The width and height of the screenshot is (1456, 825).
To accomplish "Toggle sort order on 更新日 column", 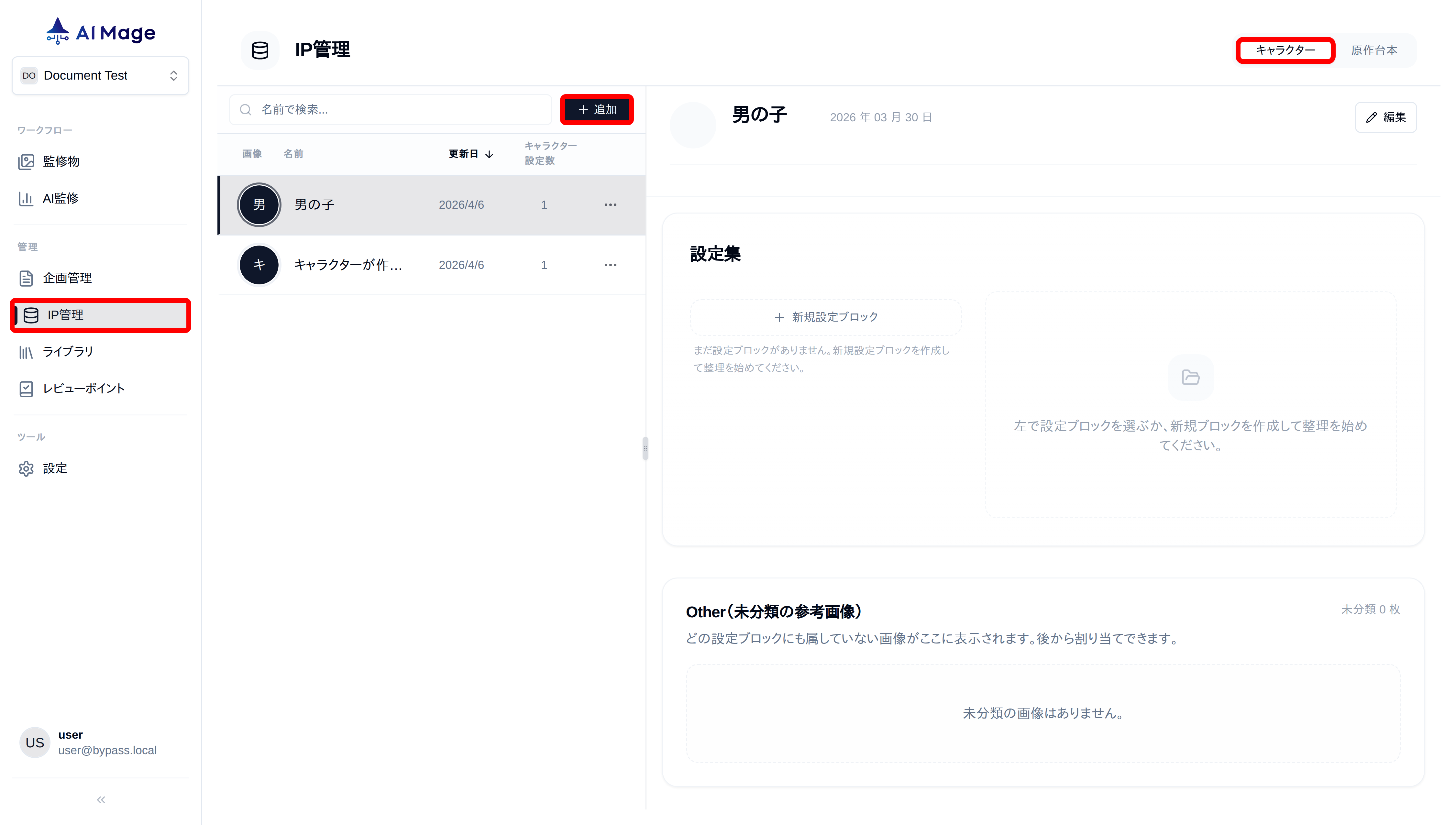I will point(471,154).
